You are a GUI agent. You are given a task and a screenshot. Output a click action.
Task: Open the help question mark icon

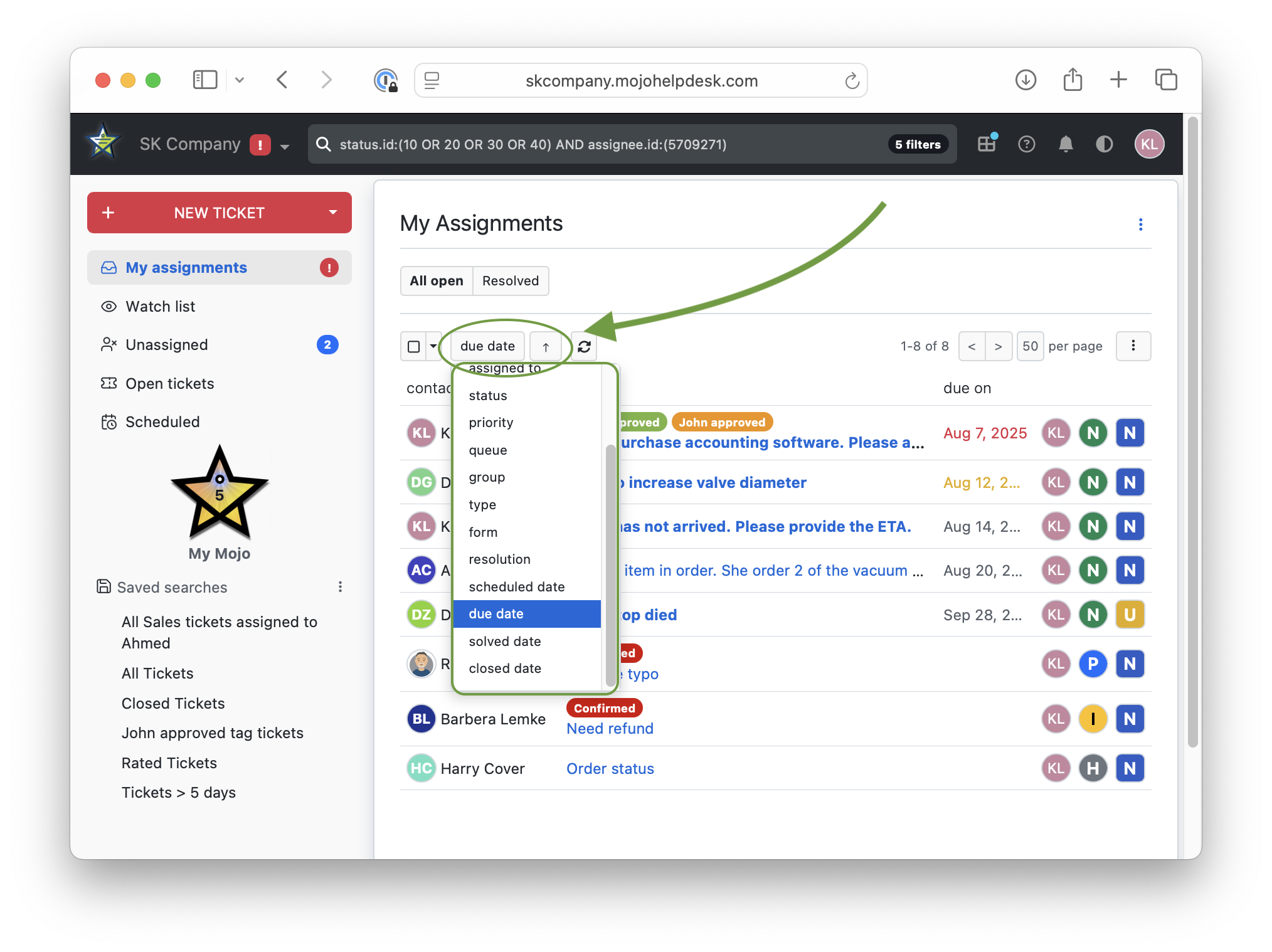(1026, 144)
